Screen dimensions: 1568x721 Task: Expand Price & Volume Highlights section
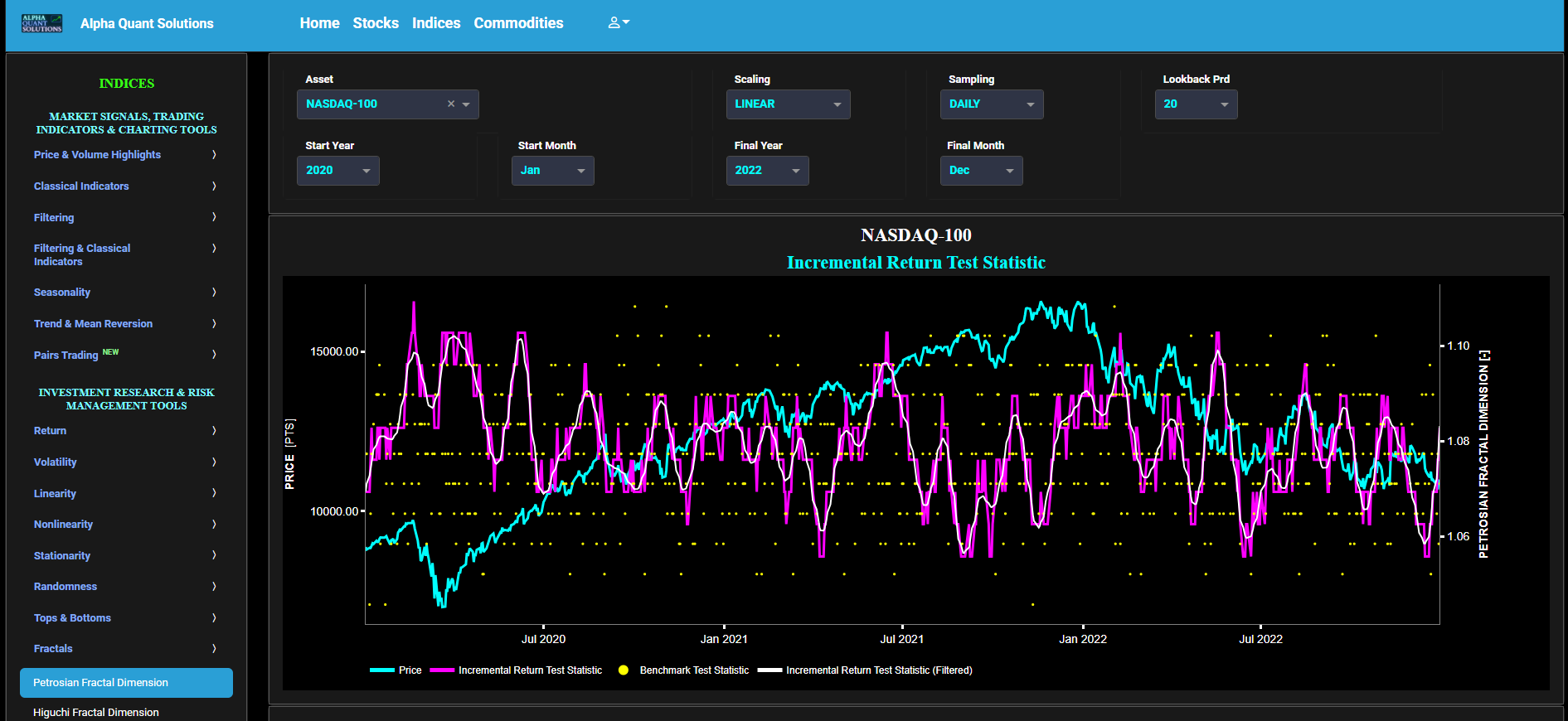(x=125, y=155)
